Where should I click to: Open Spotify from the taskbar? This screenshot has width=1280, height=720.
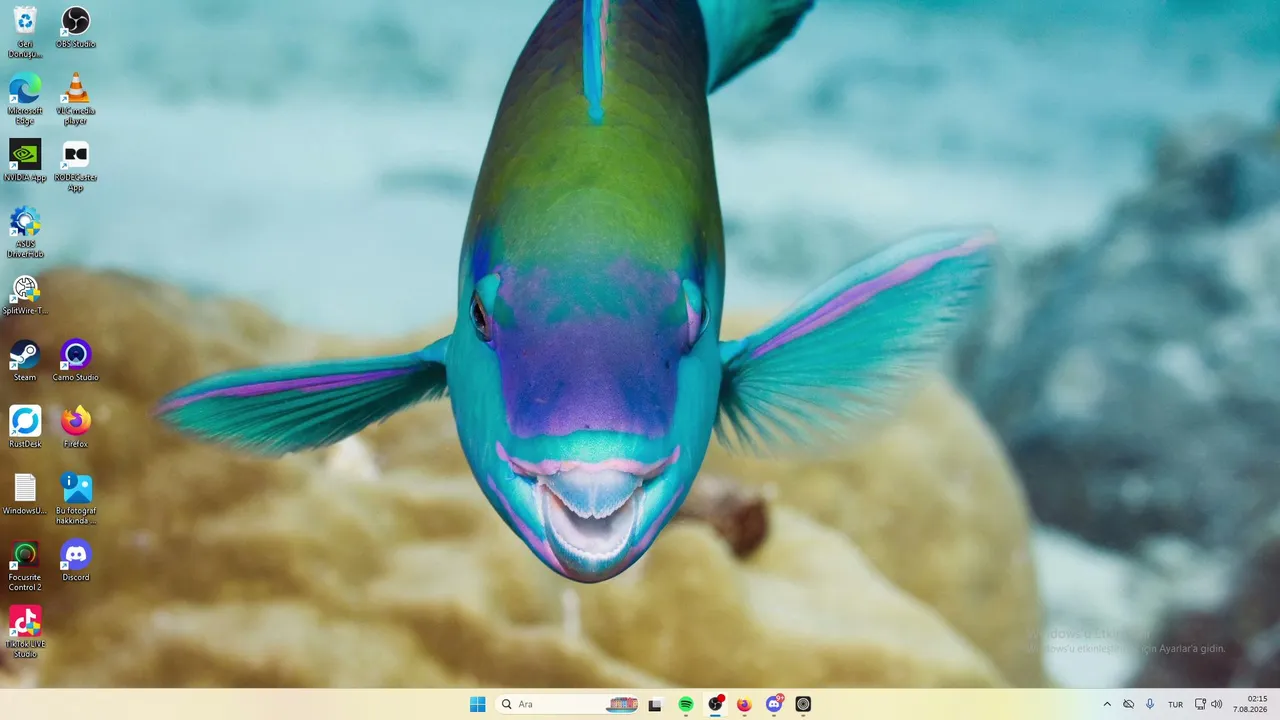point(686,704)
